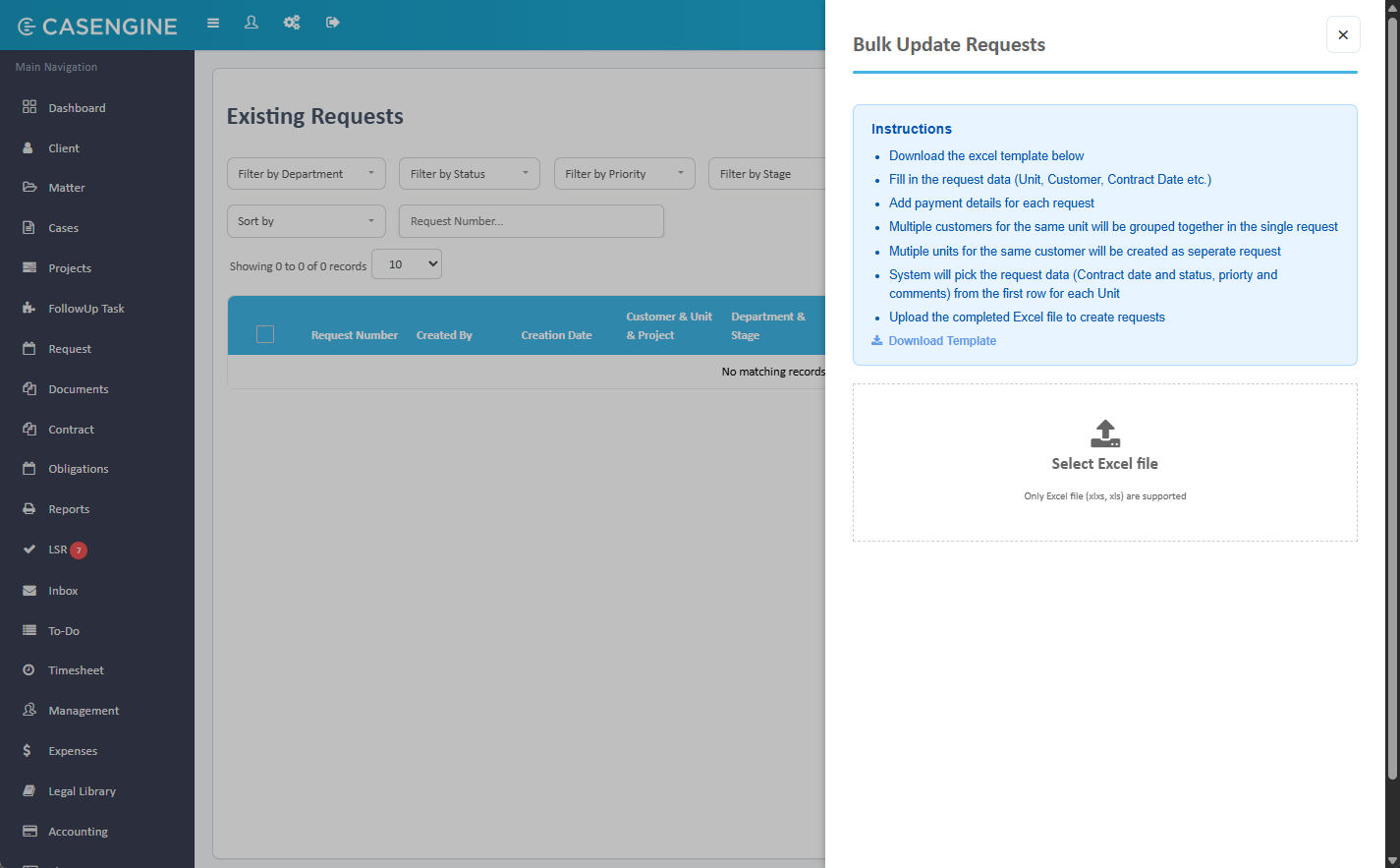Click the Contract icon in sidebar

tap(29, 429)
